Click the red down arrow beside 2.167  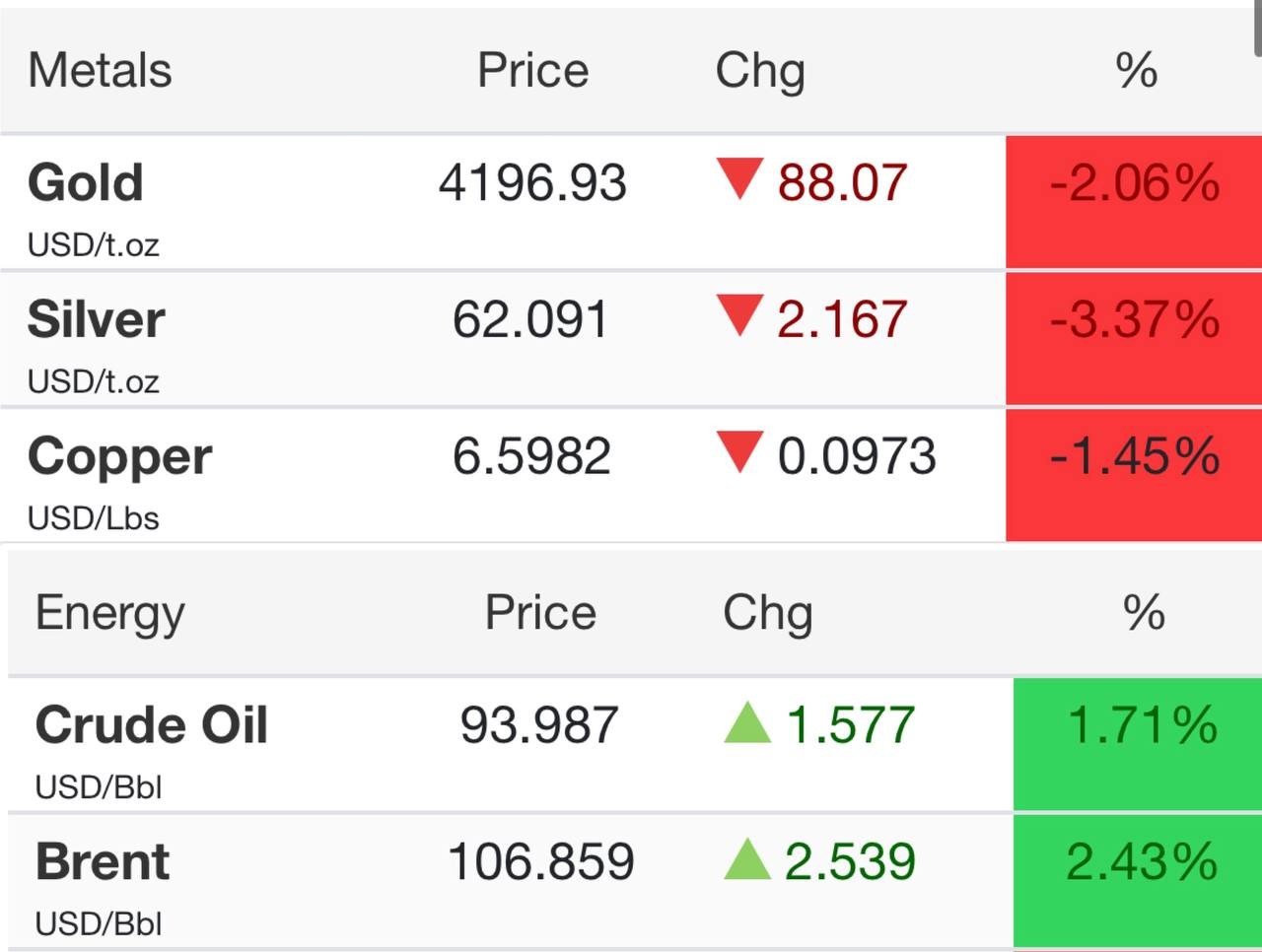tap(740, 317)
